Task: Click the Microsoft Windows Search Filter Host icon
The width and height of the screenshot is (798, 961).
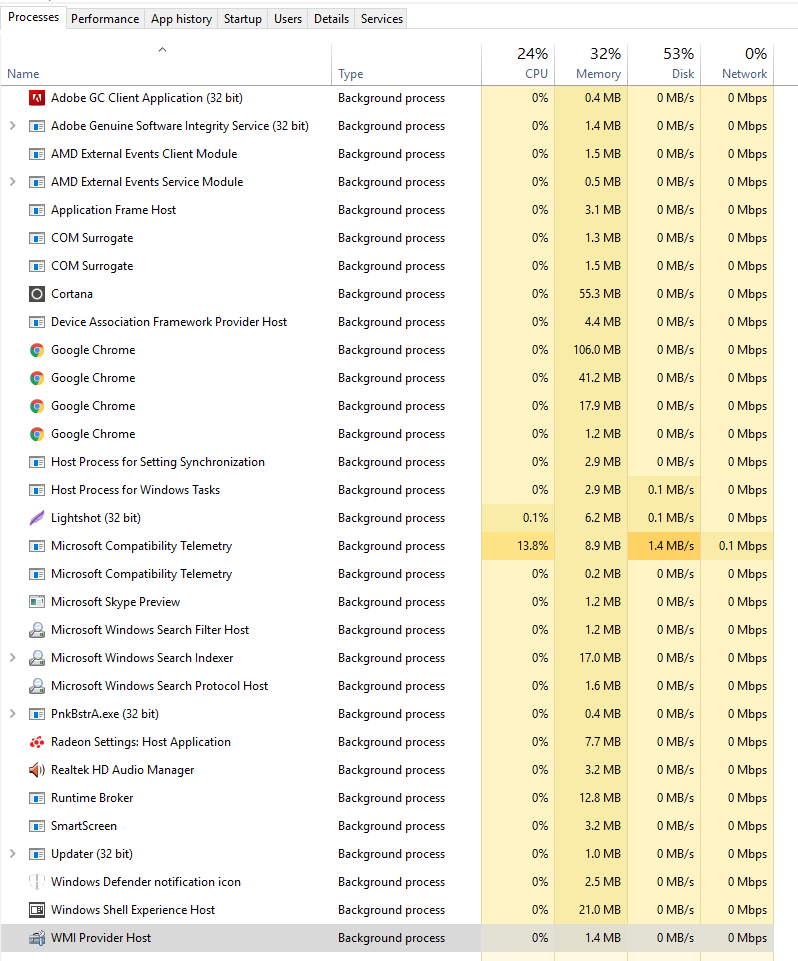Action: (x=37, y=630)
